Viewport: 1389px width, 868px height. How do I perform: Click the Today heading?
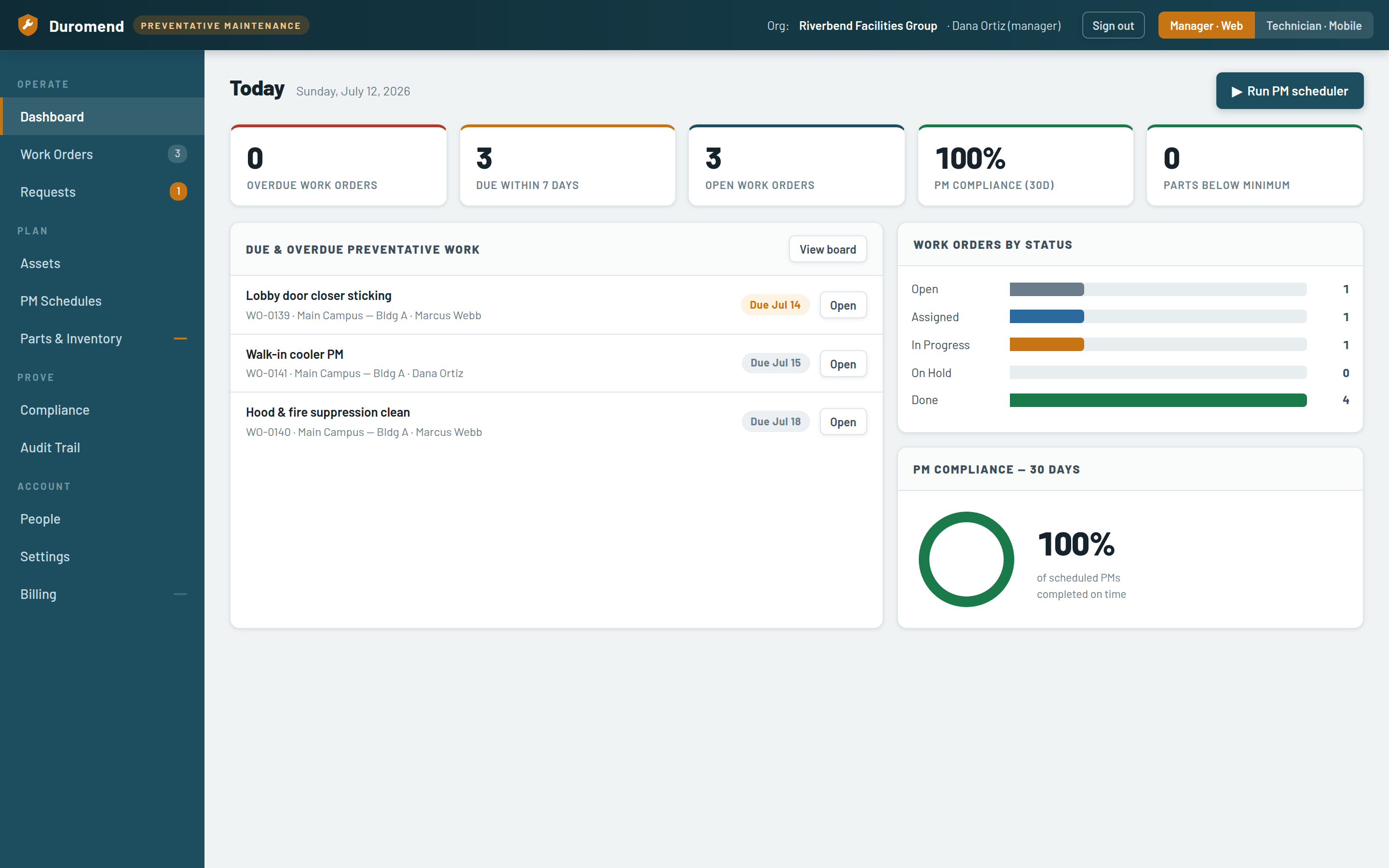257,88
